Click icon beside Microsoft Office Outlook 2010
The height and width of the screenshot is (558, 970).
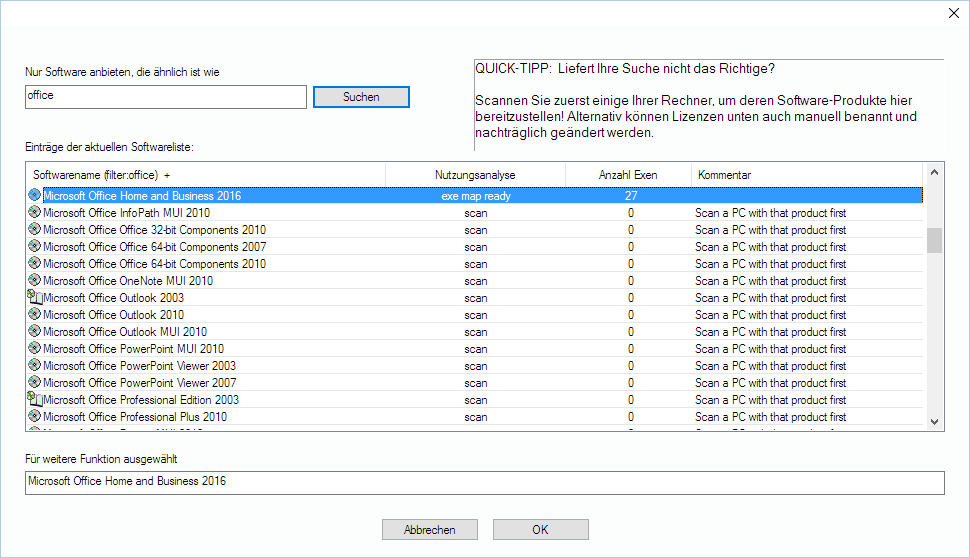(35, 315)
